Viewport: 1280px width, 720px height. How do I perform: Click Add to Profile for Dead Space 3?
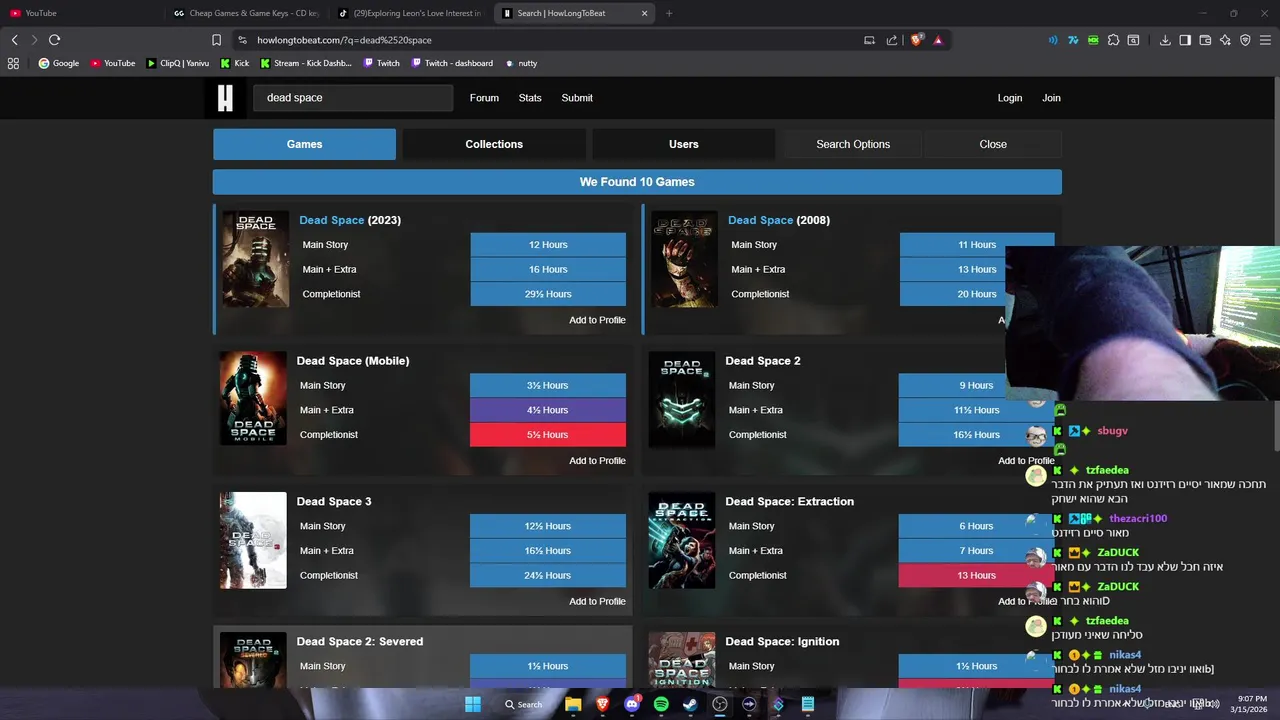tap(597, 602)
